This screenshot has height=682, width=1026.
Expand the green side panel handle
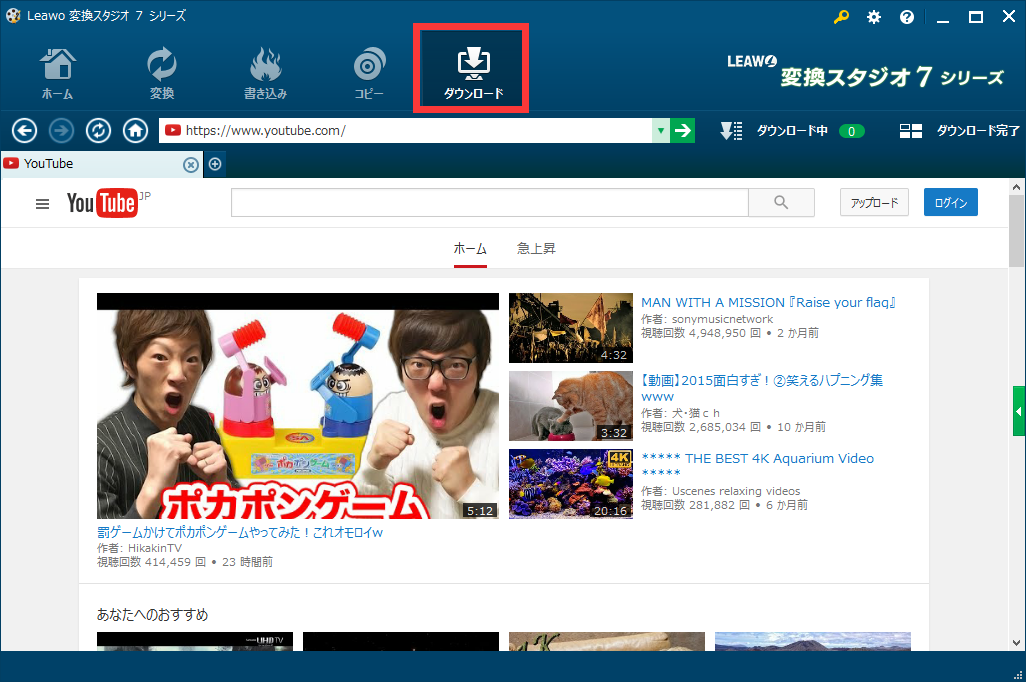click(x=1019, y=411)
